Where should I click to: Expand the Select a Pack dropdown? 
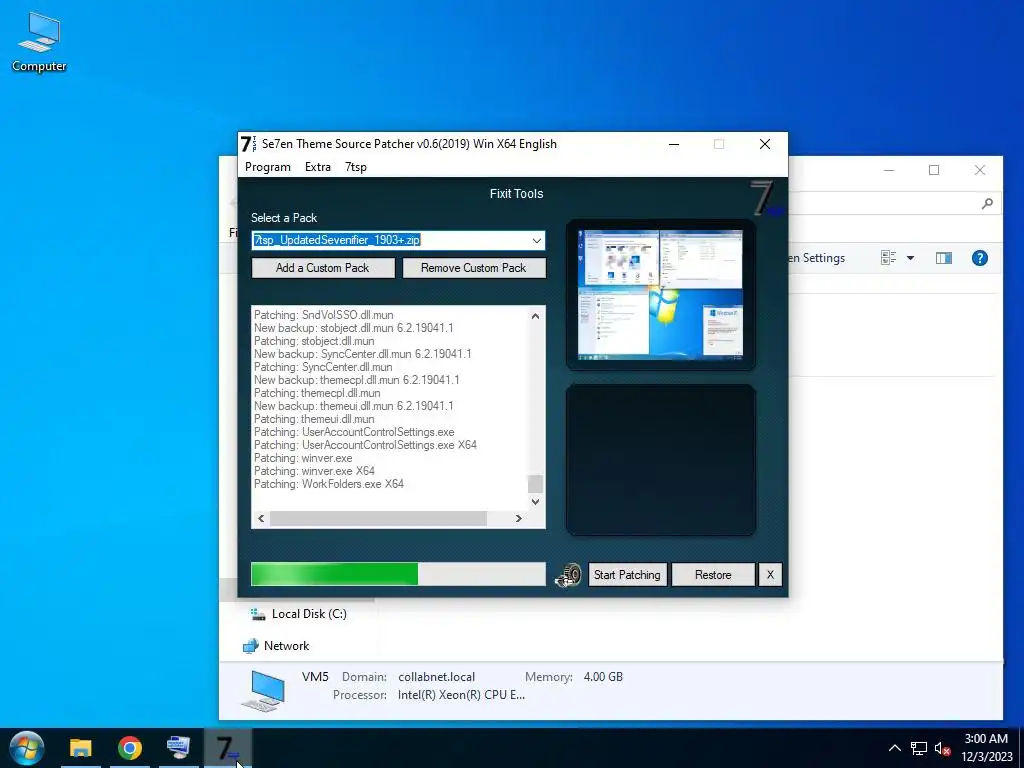click(537, 240)
